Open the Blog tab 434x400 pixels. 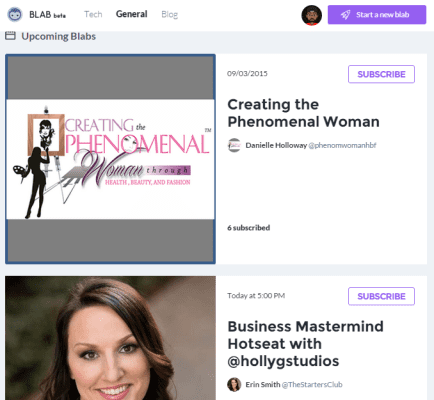click(169, 14)
